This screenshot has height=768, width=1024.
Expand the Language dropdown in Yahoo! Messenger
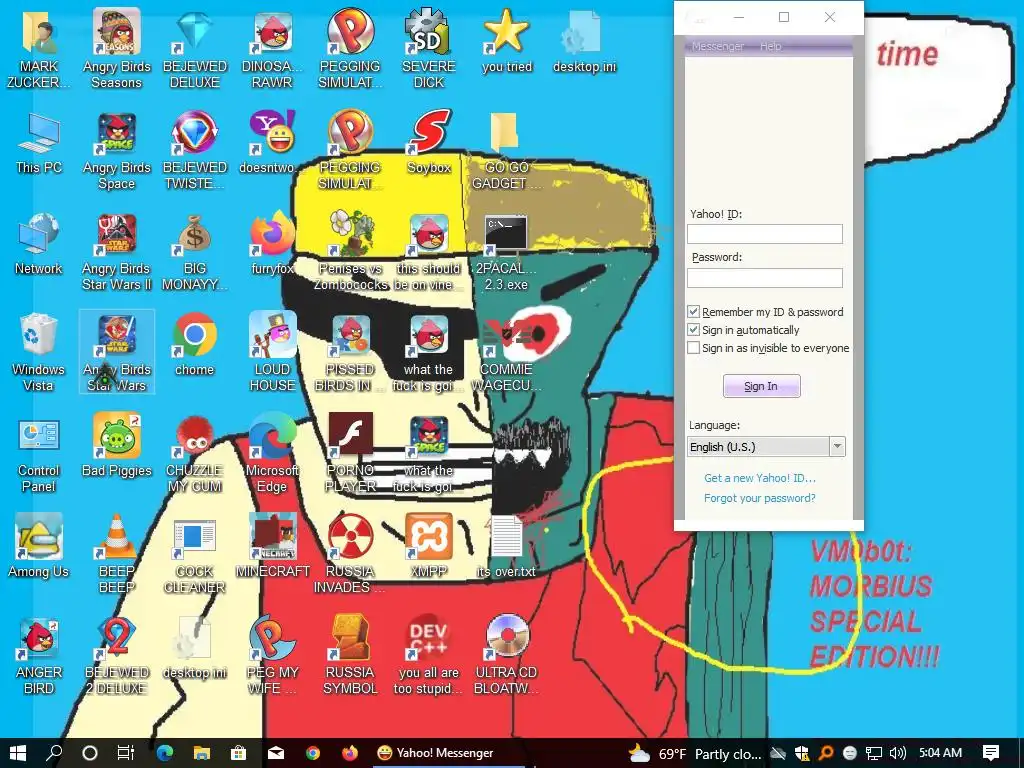click(x=837, y=447)
